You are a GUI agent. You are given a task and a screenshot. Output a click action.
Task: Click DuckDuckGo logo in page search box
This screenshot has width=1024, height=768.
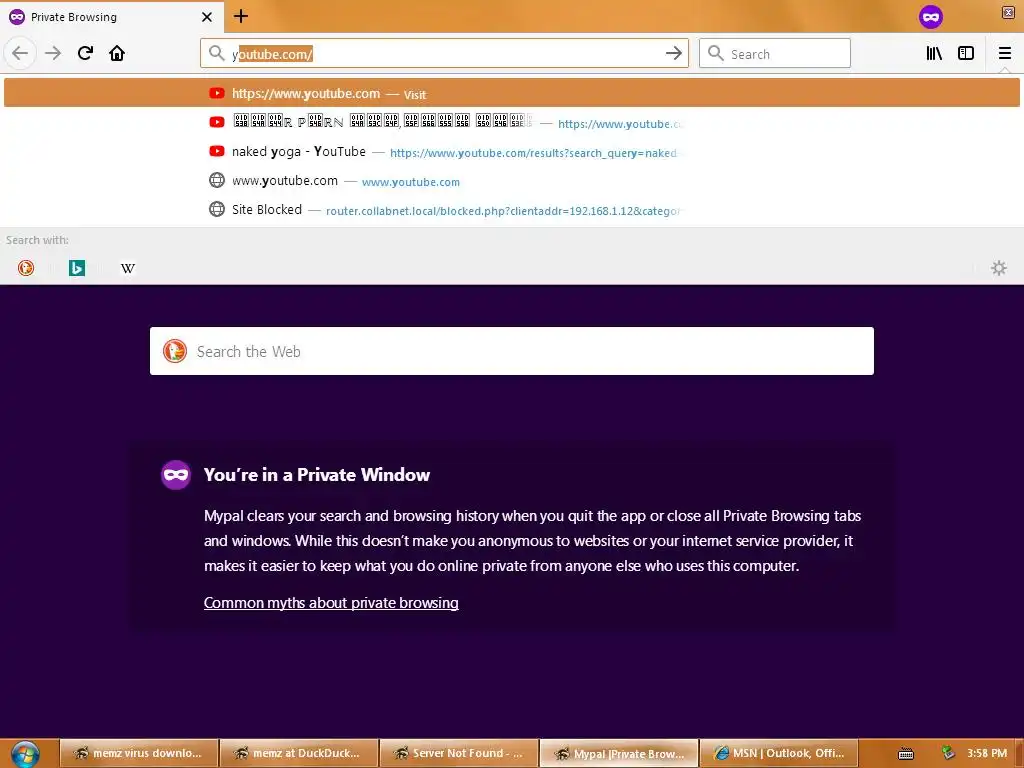pyautogui.click(x=175, y=351)
